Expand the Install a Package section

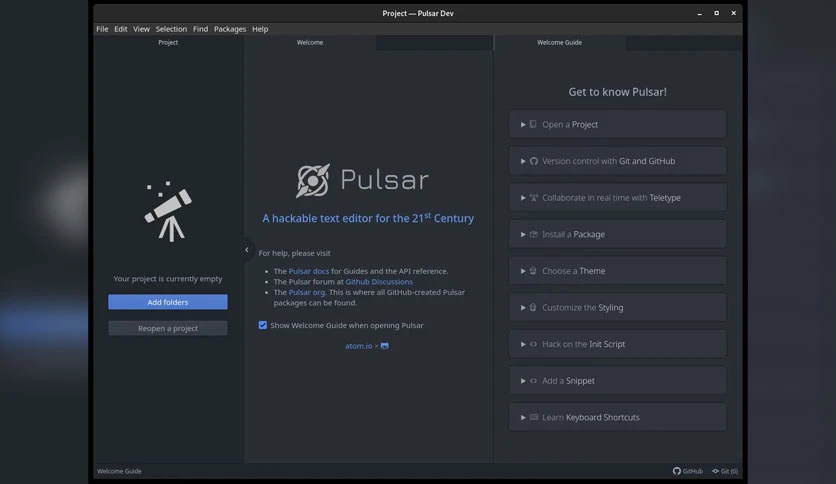pyautogui.click(x=617, y=235)
